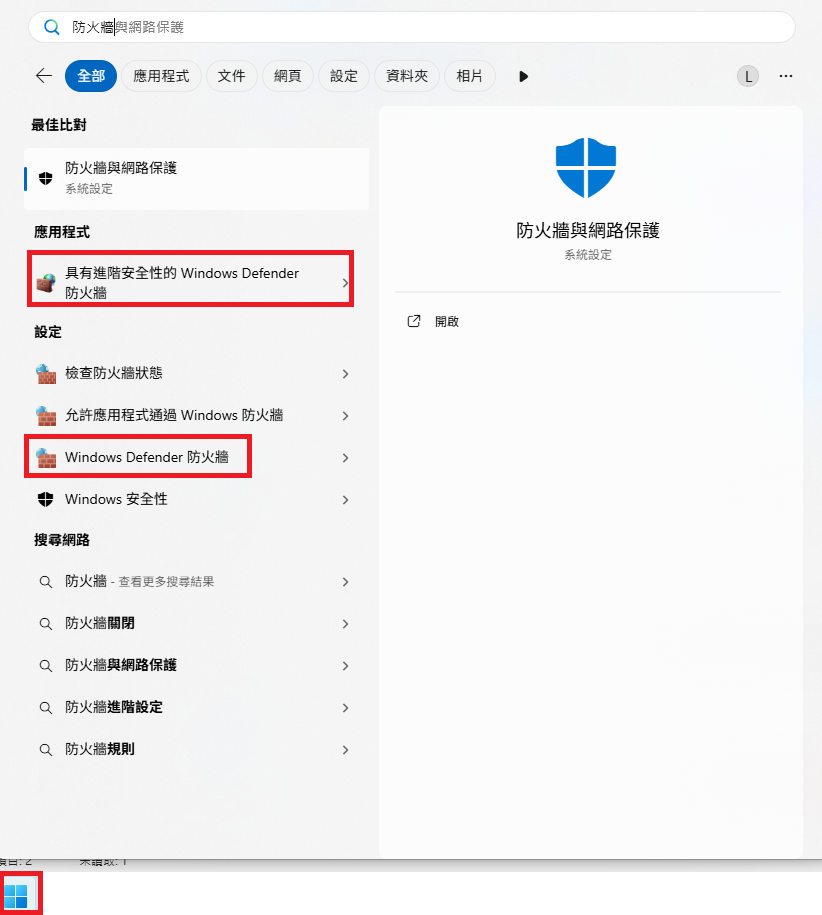Search web for 防火牆關閉
Screen dimensions: 822x915
(x=100, y=623)
